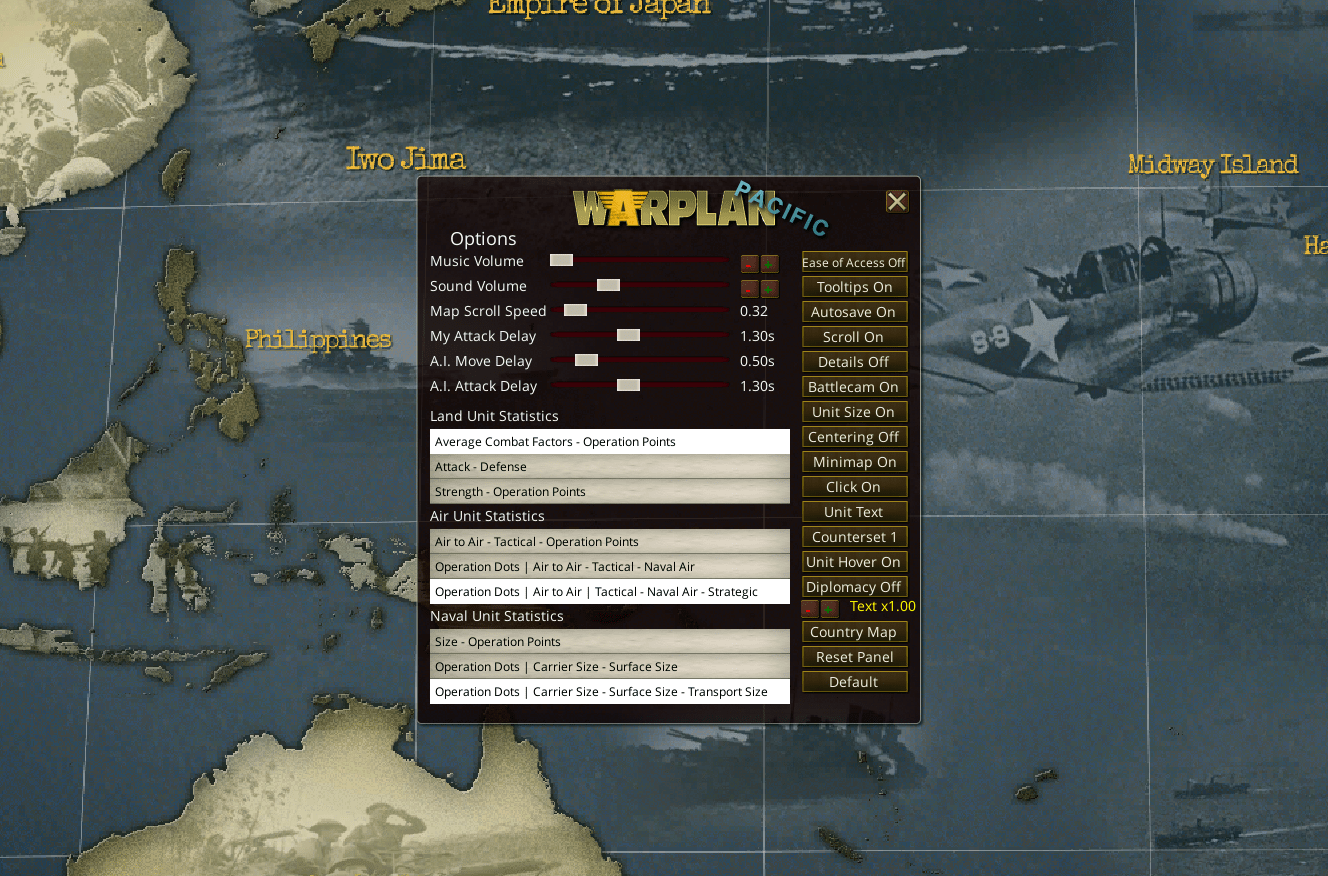Select naval option ending in Transport Size
This screenshot has width=1328, height=876.
(610, 692)
